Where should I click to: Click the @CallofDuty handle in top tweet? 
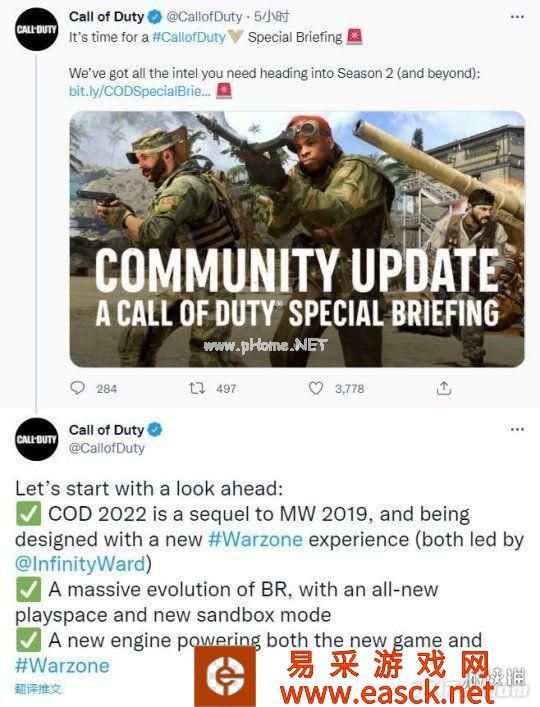pyautogui.click(x=204, y=17)
